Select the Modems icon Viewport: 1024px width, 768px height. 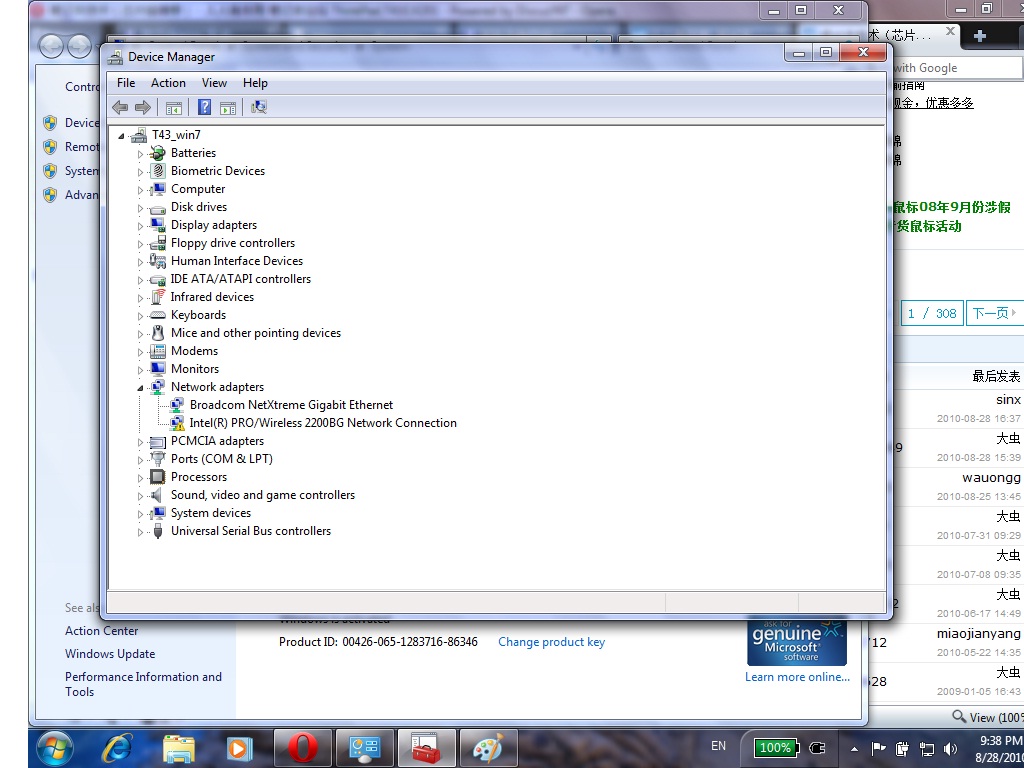pos(157,351)
